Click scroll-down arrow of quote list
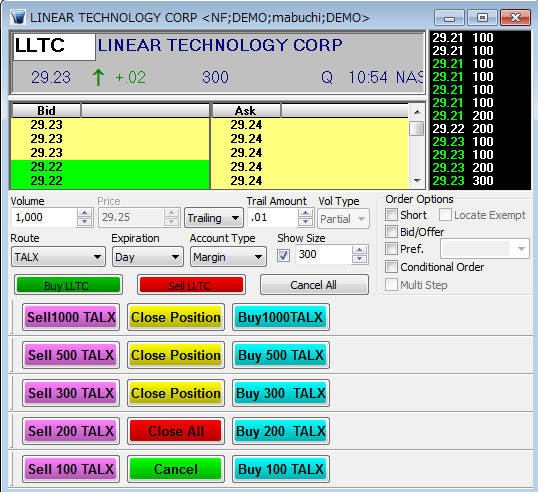Screen dimensions: 538x492 (417, 180)
